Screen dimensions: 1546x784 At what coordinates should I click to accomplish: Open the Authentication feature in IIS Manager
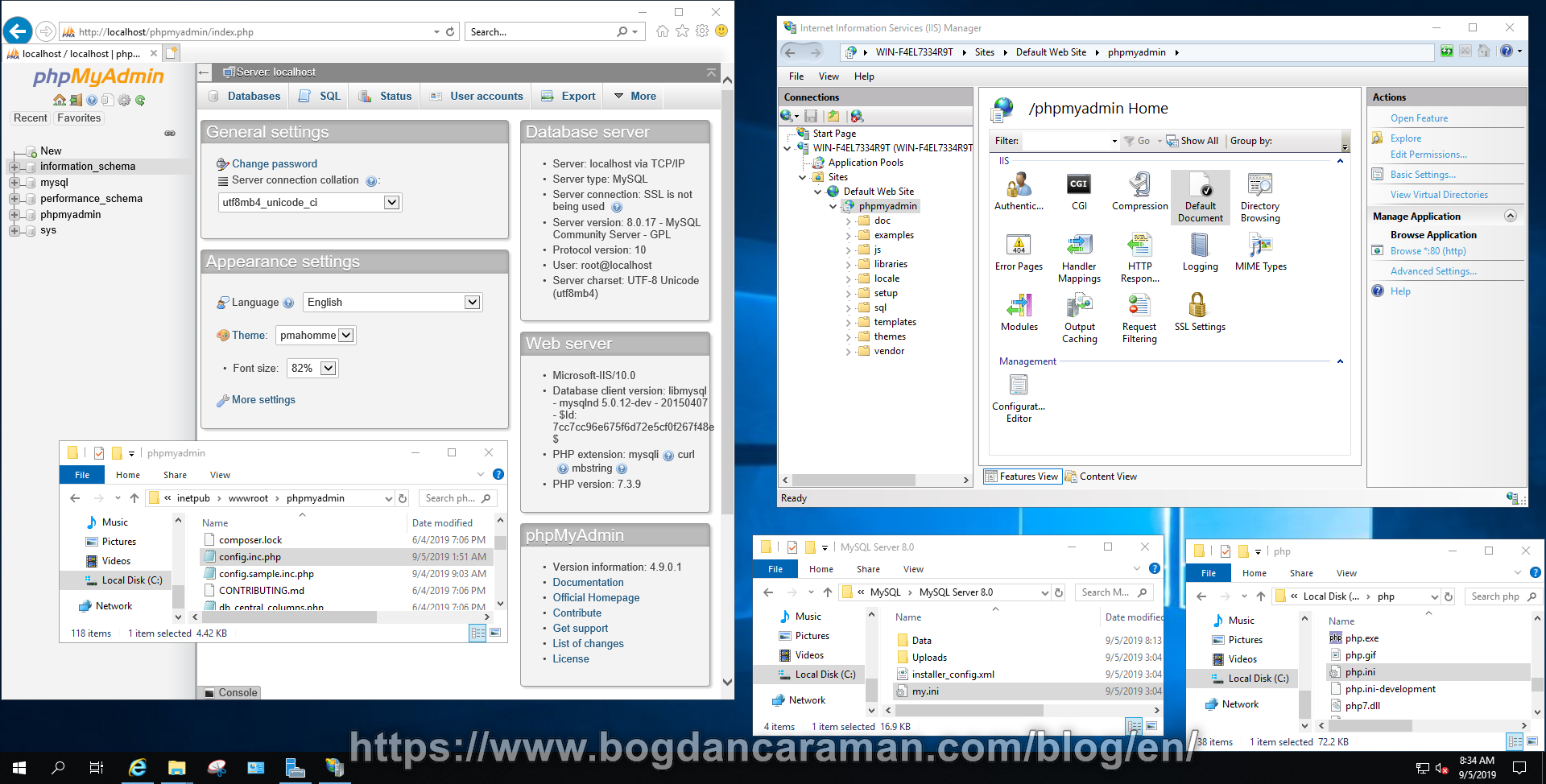[x=1019, y=192]
